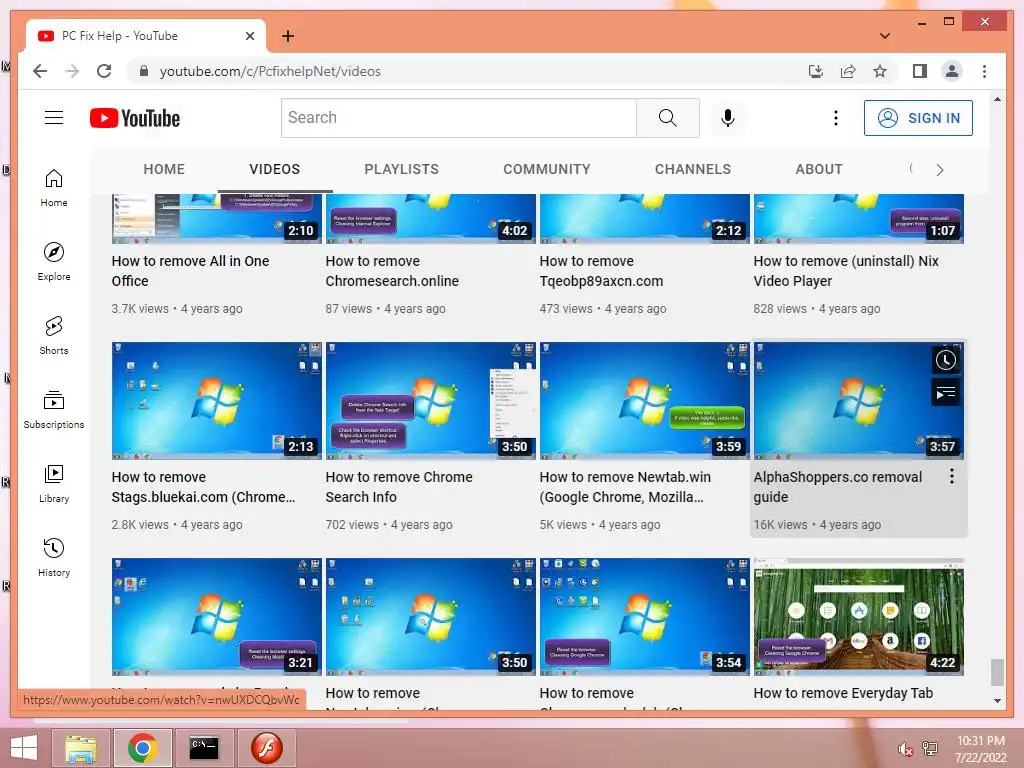Click the share page icon in address bar
This screenshot has height=768, width=1024.
[x=848, y=71]
